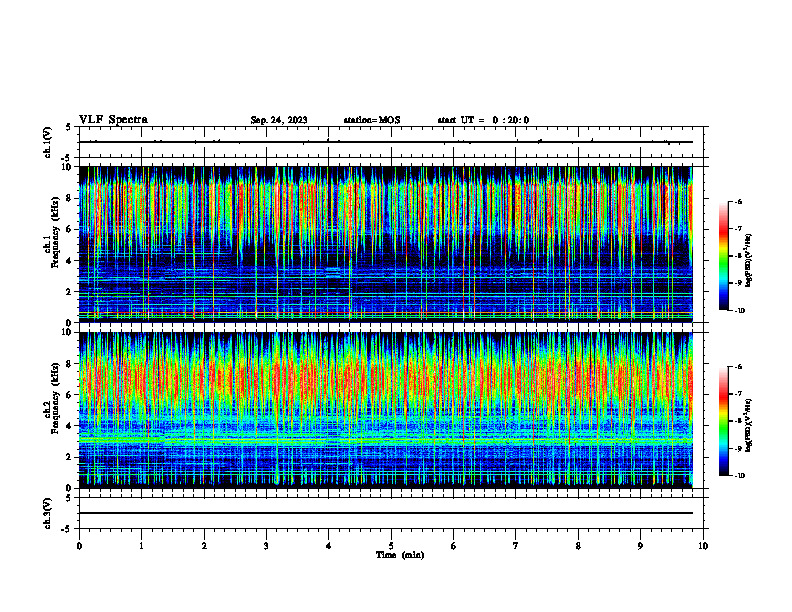Screen dimensions: 792x612
Task: Select ch.1 color bar log(PSD) unit label
Action: click(x=749, y=260)
